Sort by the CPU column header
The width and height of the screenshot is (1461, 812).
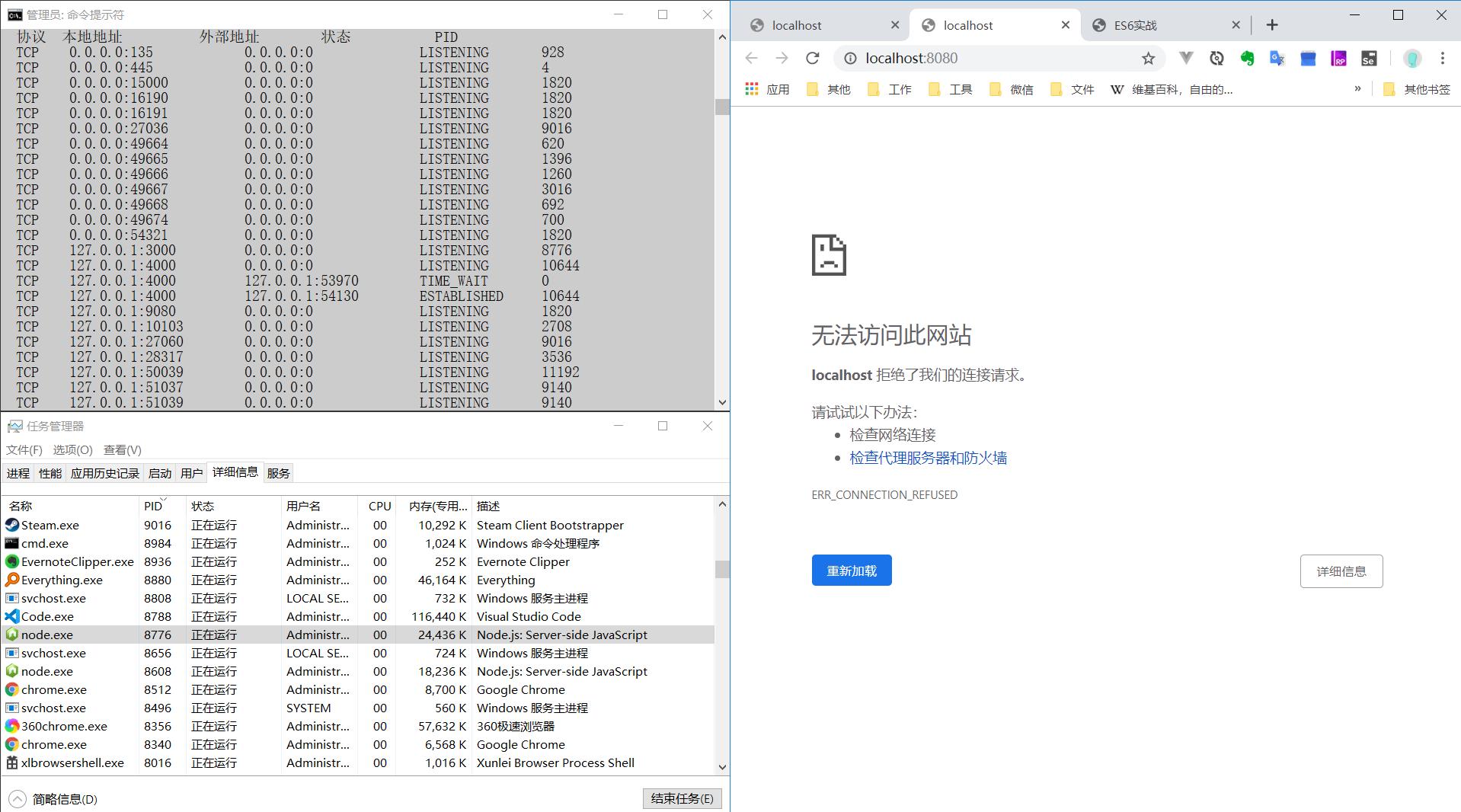(x=377, y=506)
